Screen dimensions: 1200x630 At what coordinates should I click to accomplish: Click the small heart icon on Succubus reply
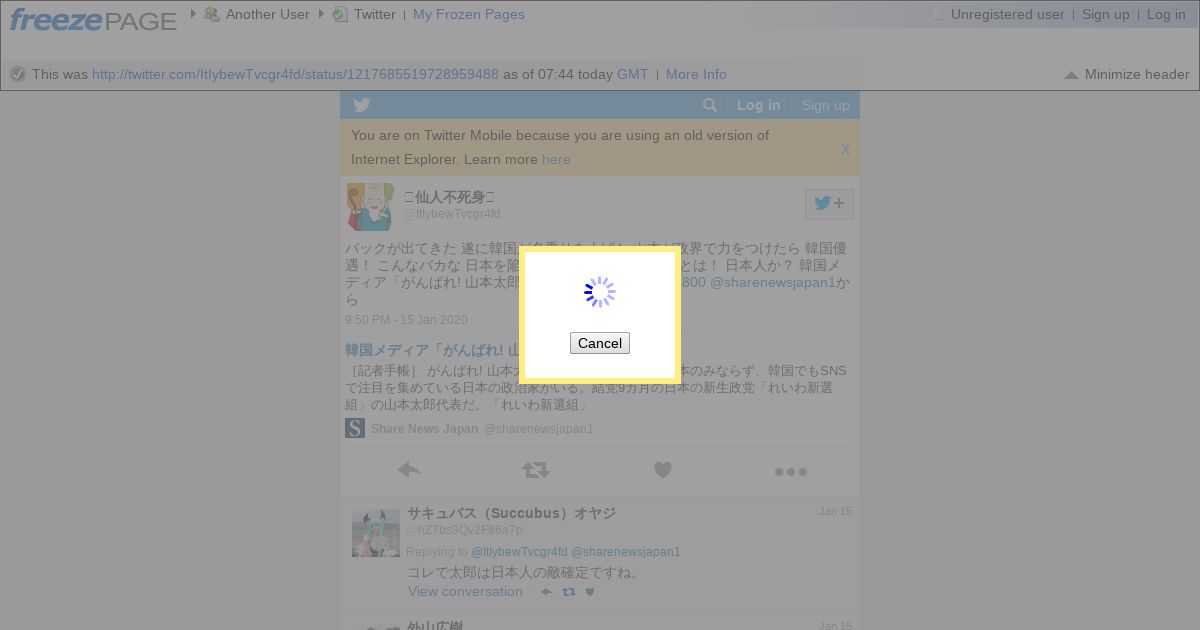[590, 592]
